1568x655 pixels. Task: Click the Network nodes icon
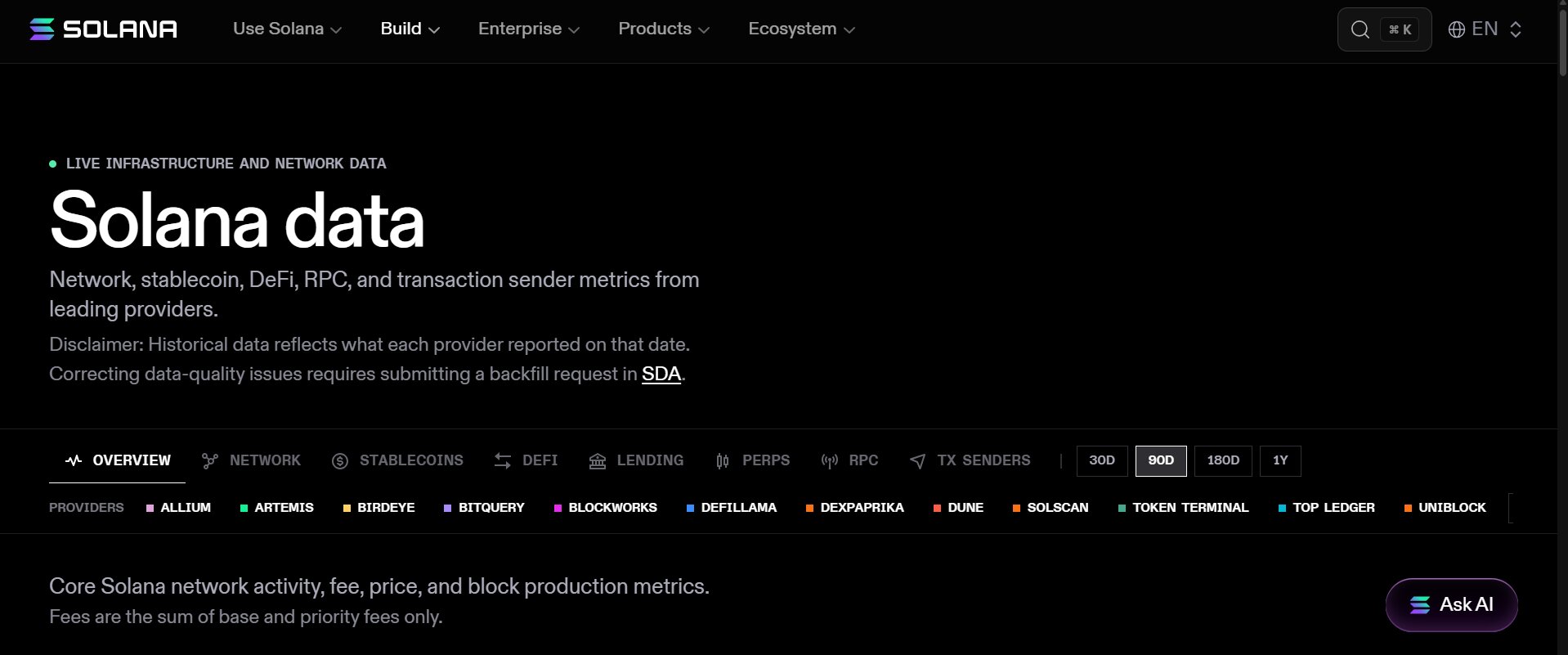click(210, 461)
